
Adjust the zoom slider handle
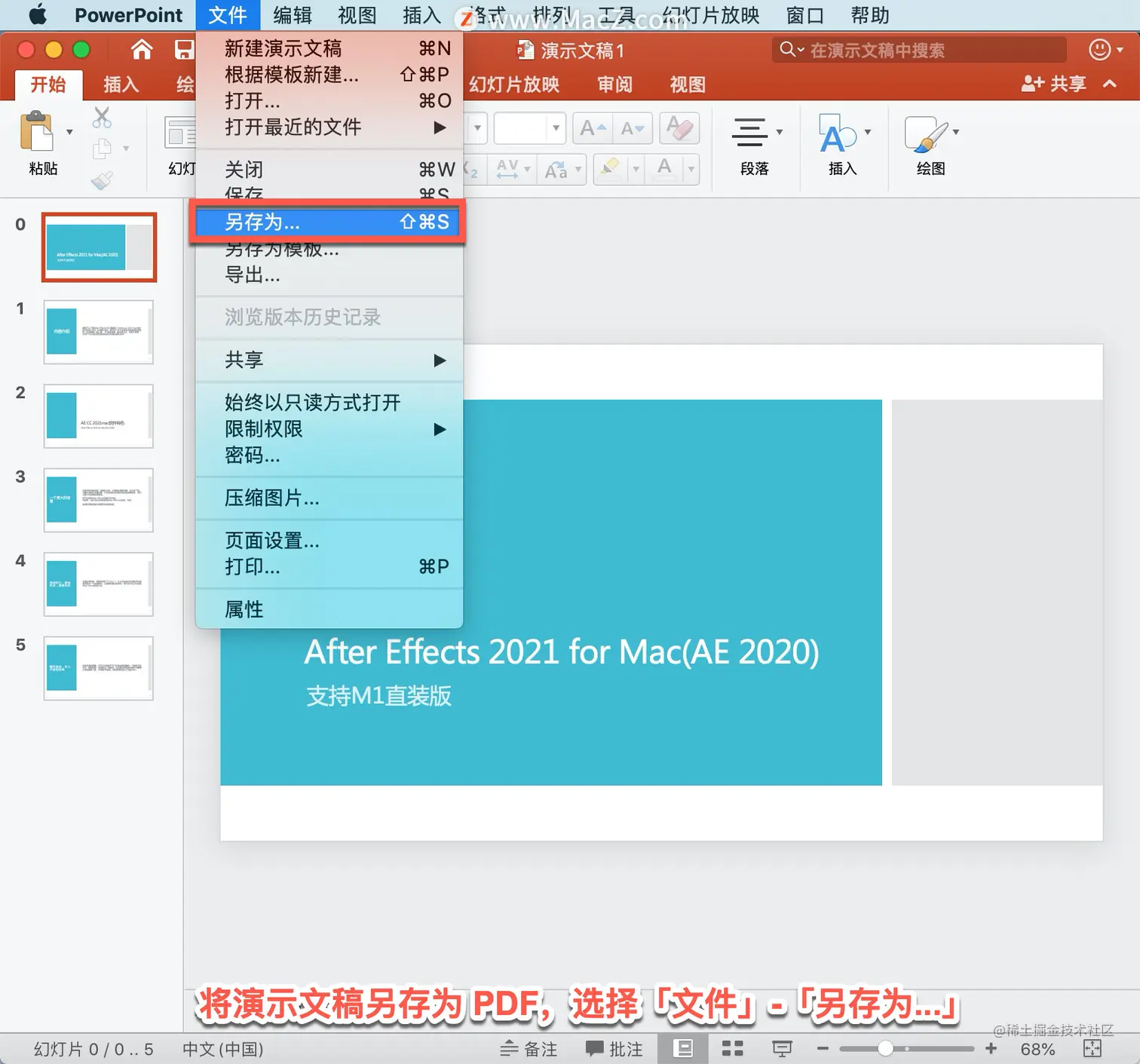coord(885,1048)
